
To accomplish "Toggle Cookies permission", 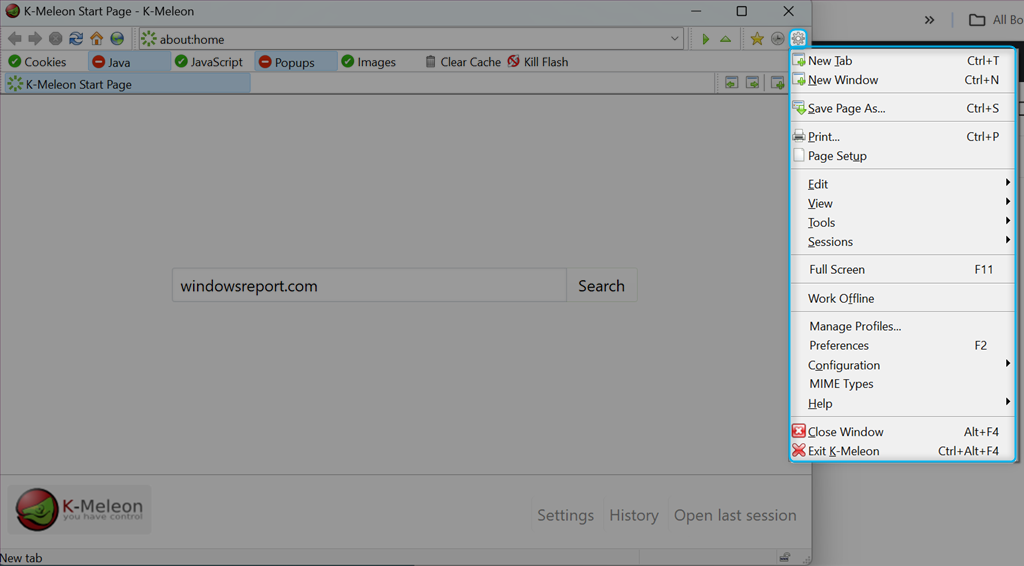I will point(38,62).
